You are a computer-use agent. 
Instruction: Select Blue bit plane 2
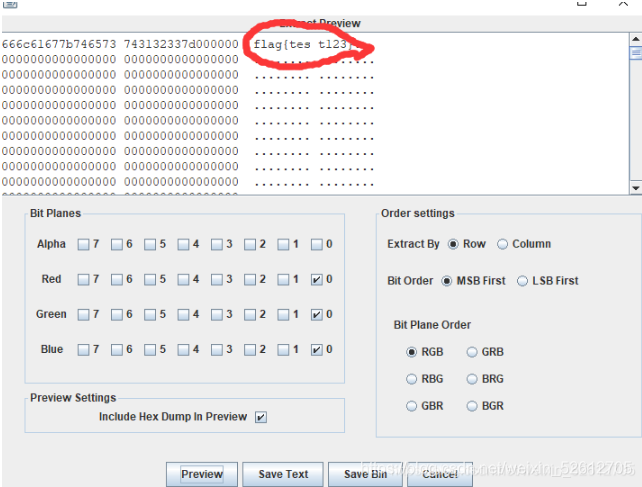point(250,350)
